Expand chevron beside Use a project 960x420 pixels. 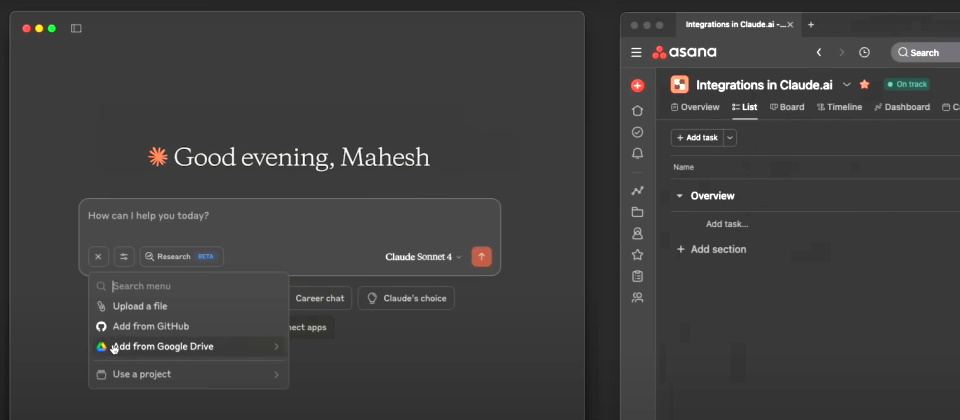[276, 374]
